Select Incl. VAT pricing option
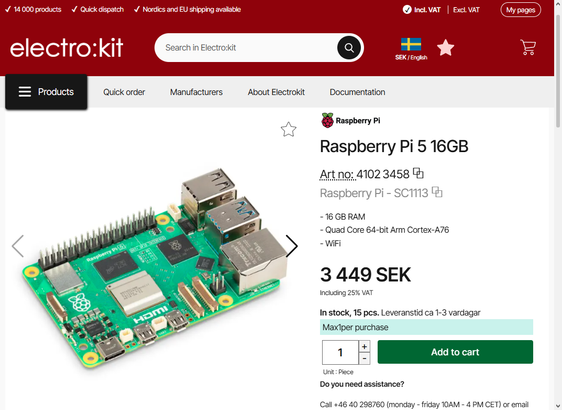562x410 pixels. [422, 10]
